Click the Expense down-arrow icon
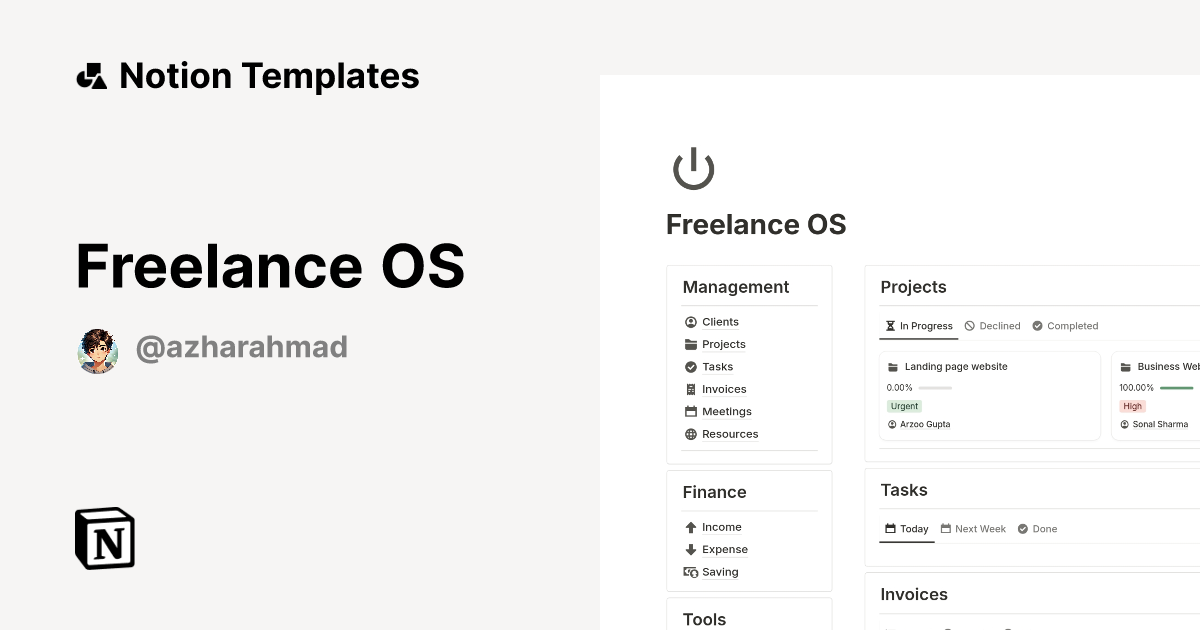The width and height of the screenshot is (1200, 630). coord(690,549)
